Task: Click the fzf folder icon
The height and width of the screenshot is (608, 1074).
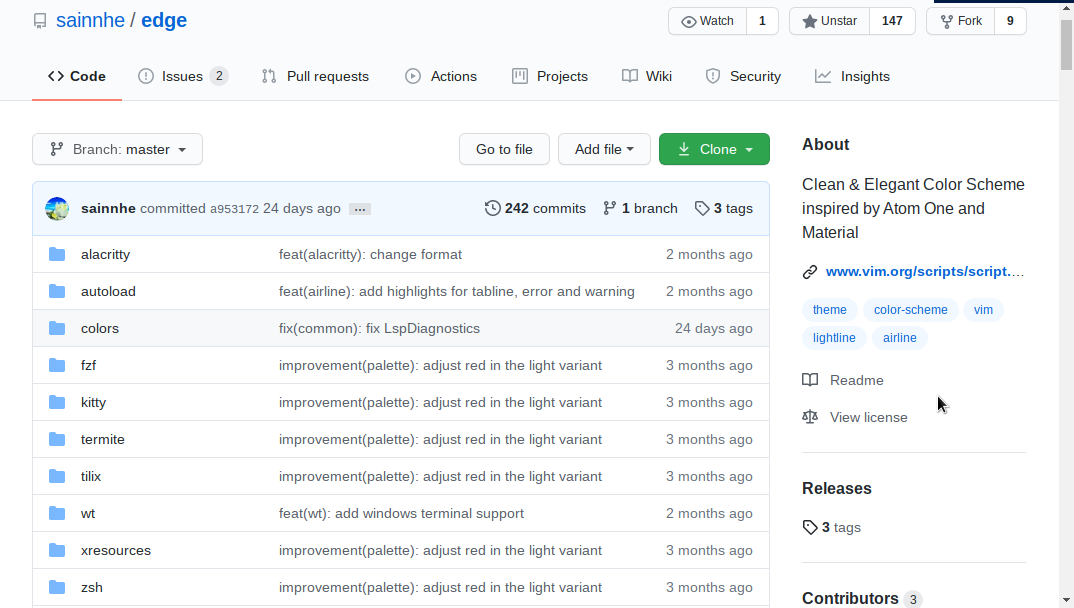Action: tap(57, 366)
